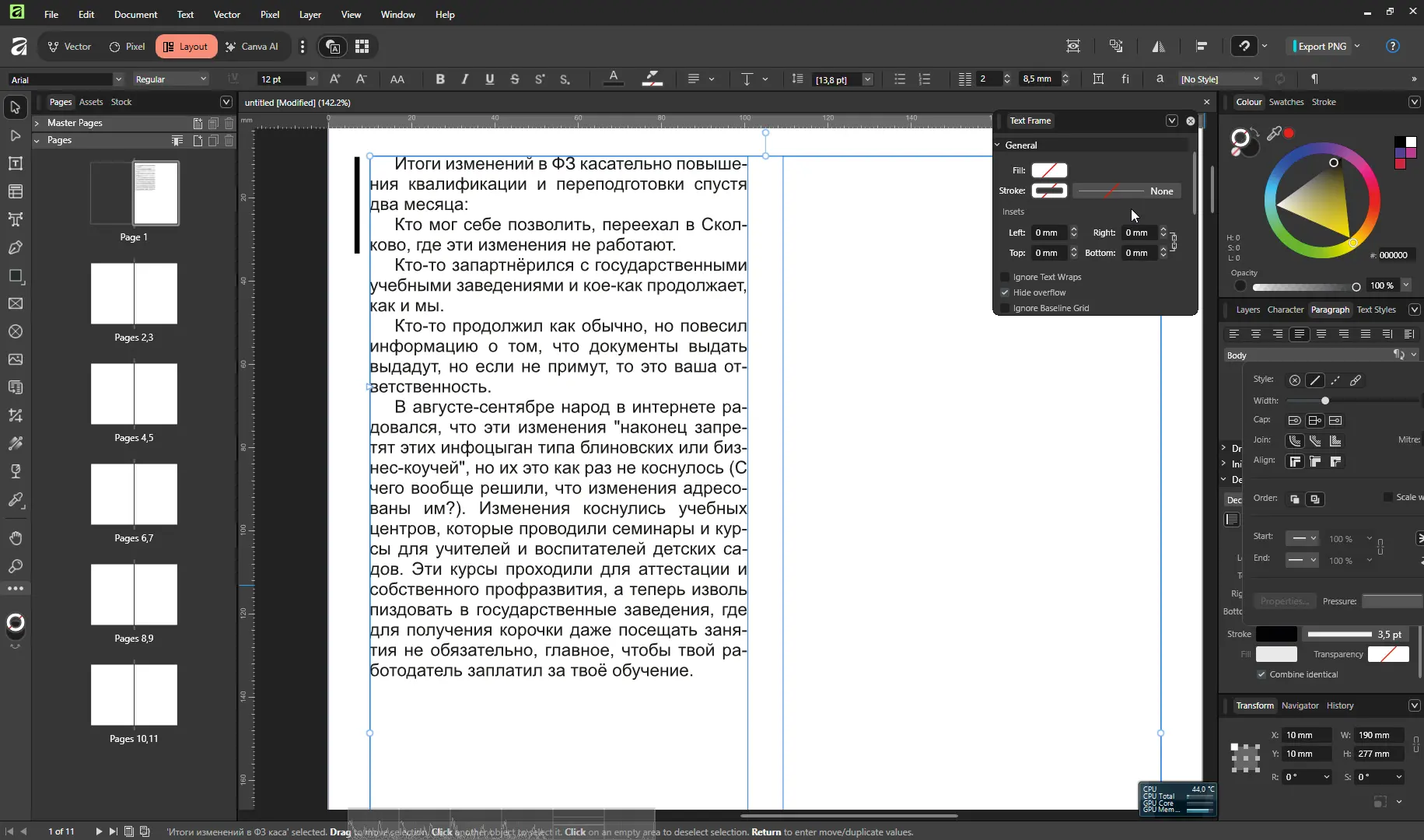
Task: Select the Hand (View) tool
Action: [x=15, y=538]
